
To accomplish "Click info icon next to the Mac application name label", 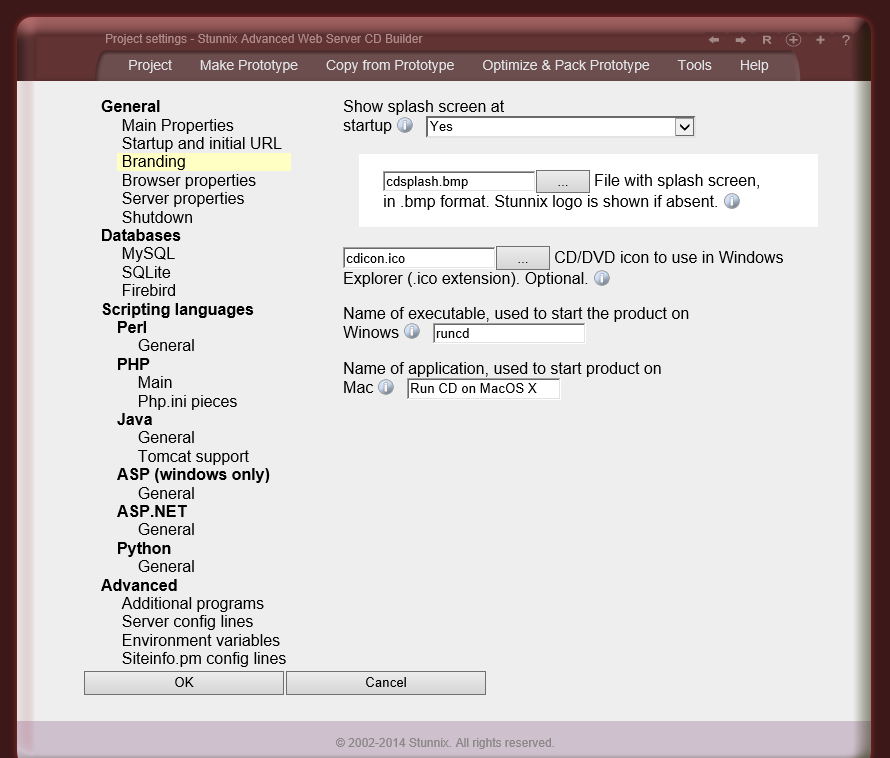I will tap(387, 388).
